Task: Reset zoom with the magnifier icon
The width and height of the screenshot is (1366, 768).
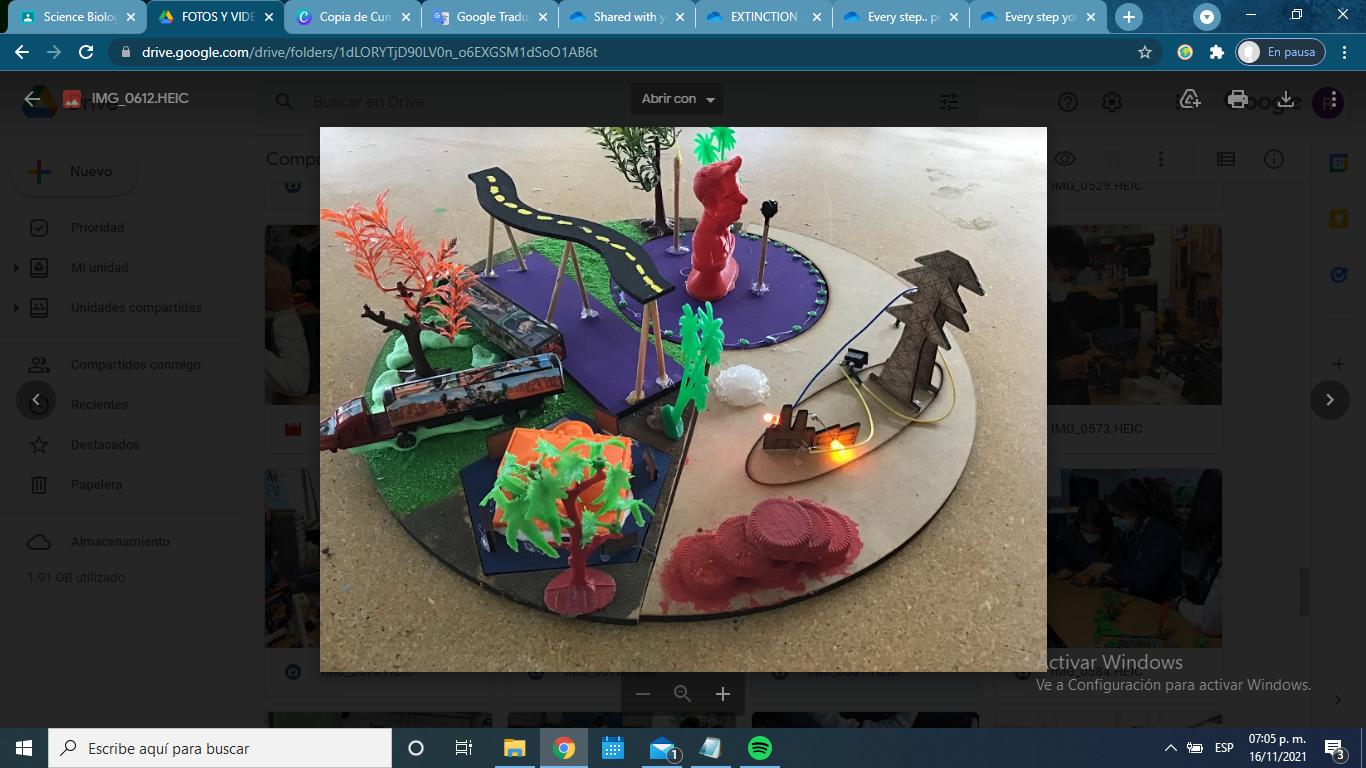Action: point(682,694)
